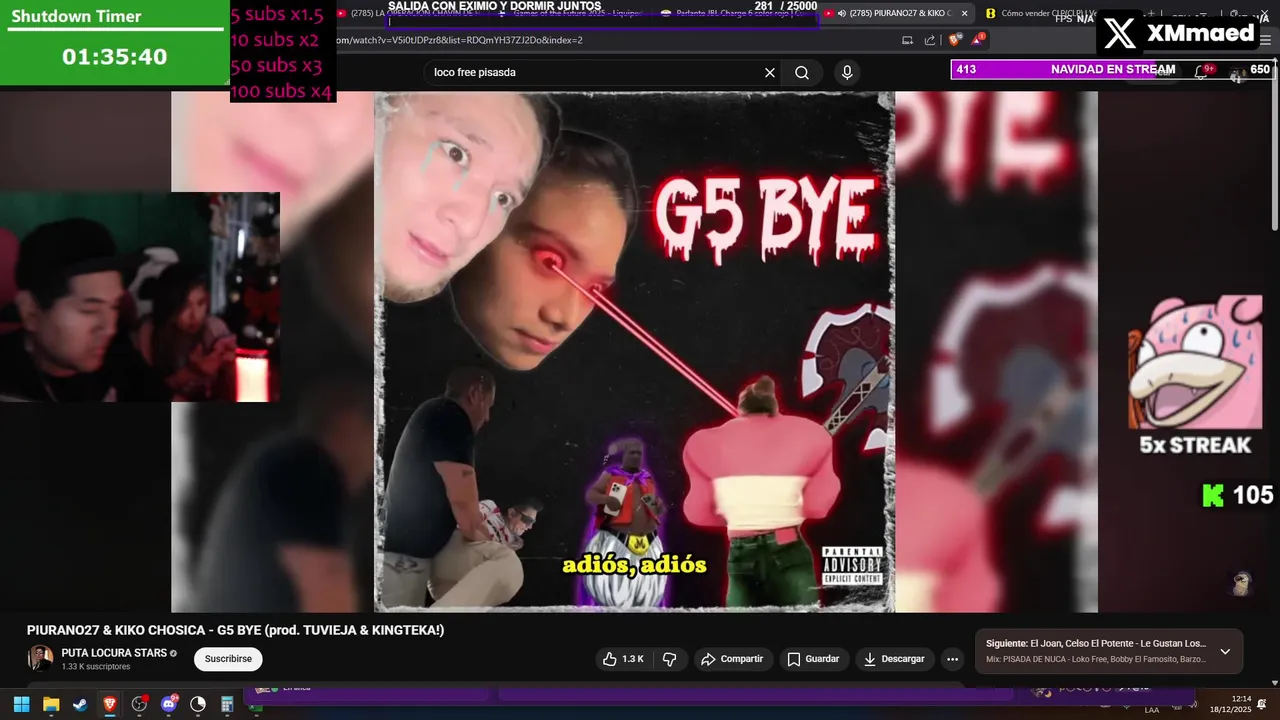Image resolution: width=1280 pixels, height=720 pixels.
Task: Click the share page icon in the address bar
Action: click(930, 40)
